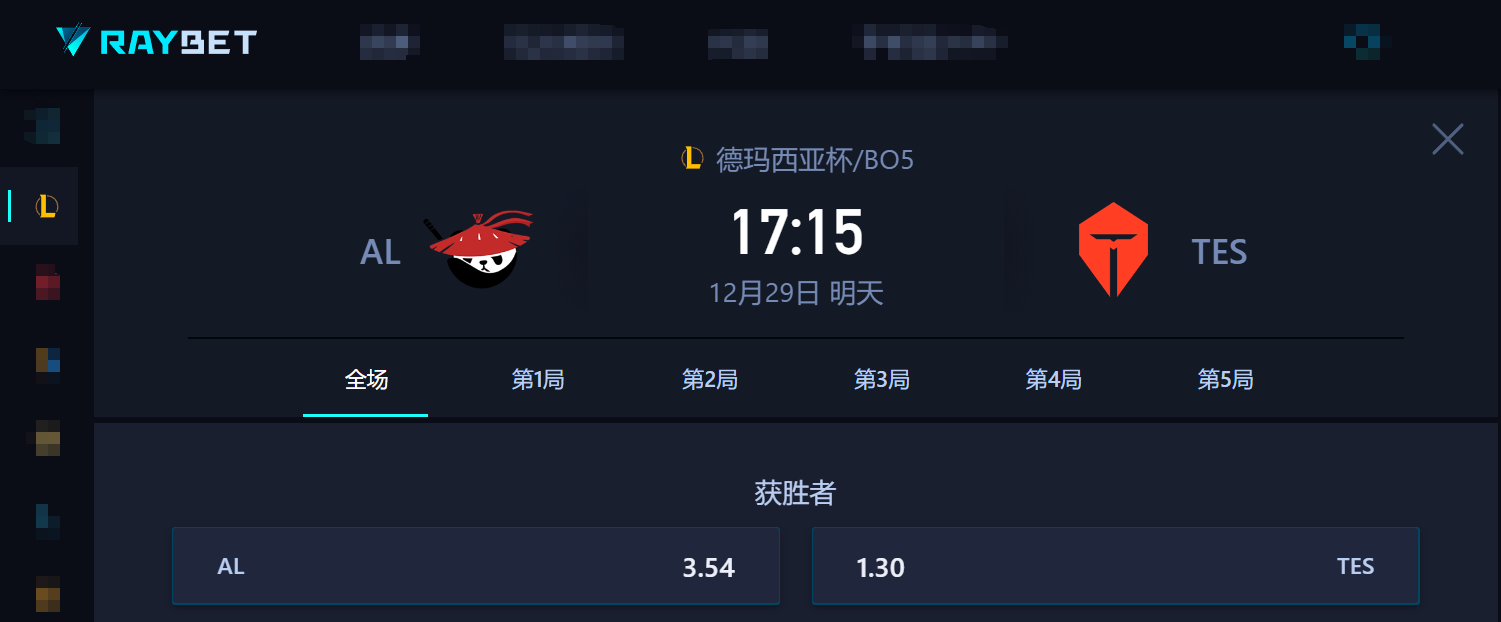Click the yellow league icon beside 德玛西亚杯
This screenshot has width=1501, height=622.
coord(692,159)
